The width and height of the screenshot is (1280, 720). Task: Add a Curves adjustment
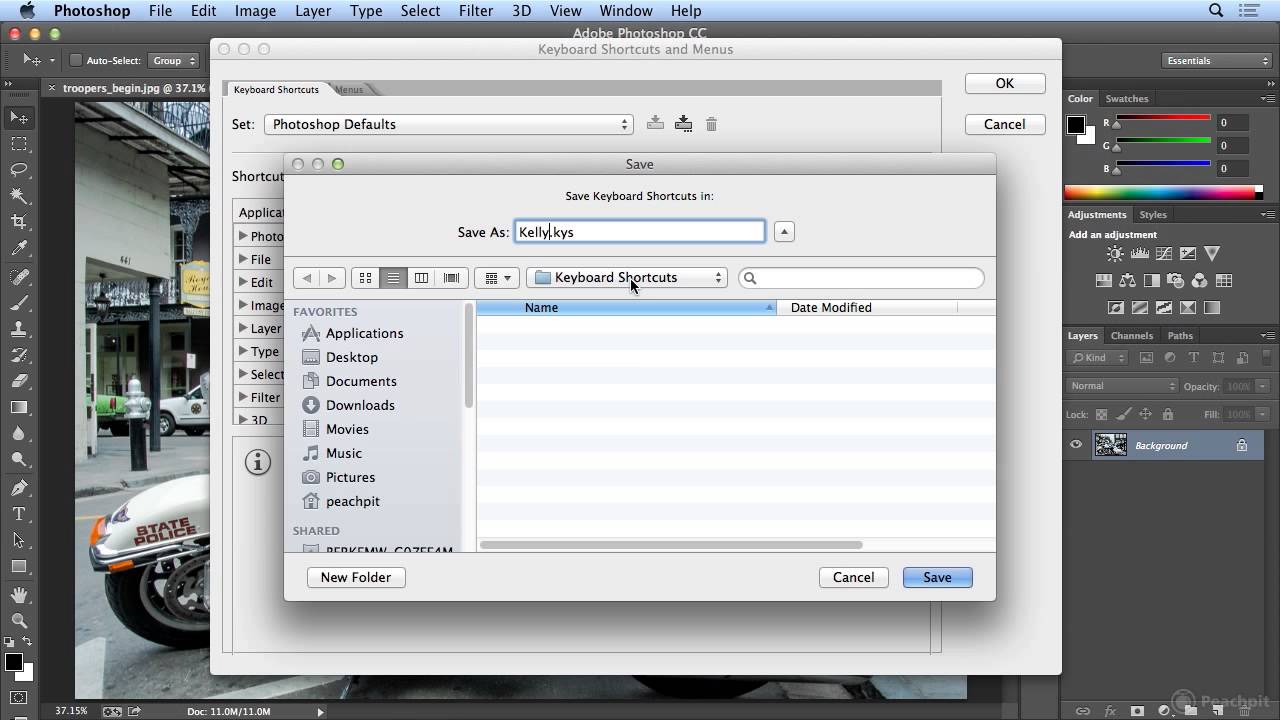coord(1164,254)
